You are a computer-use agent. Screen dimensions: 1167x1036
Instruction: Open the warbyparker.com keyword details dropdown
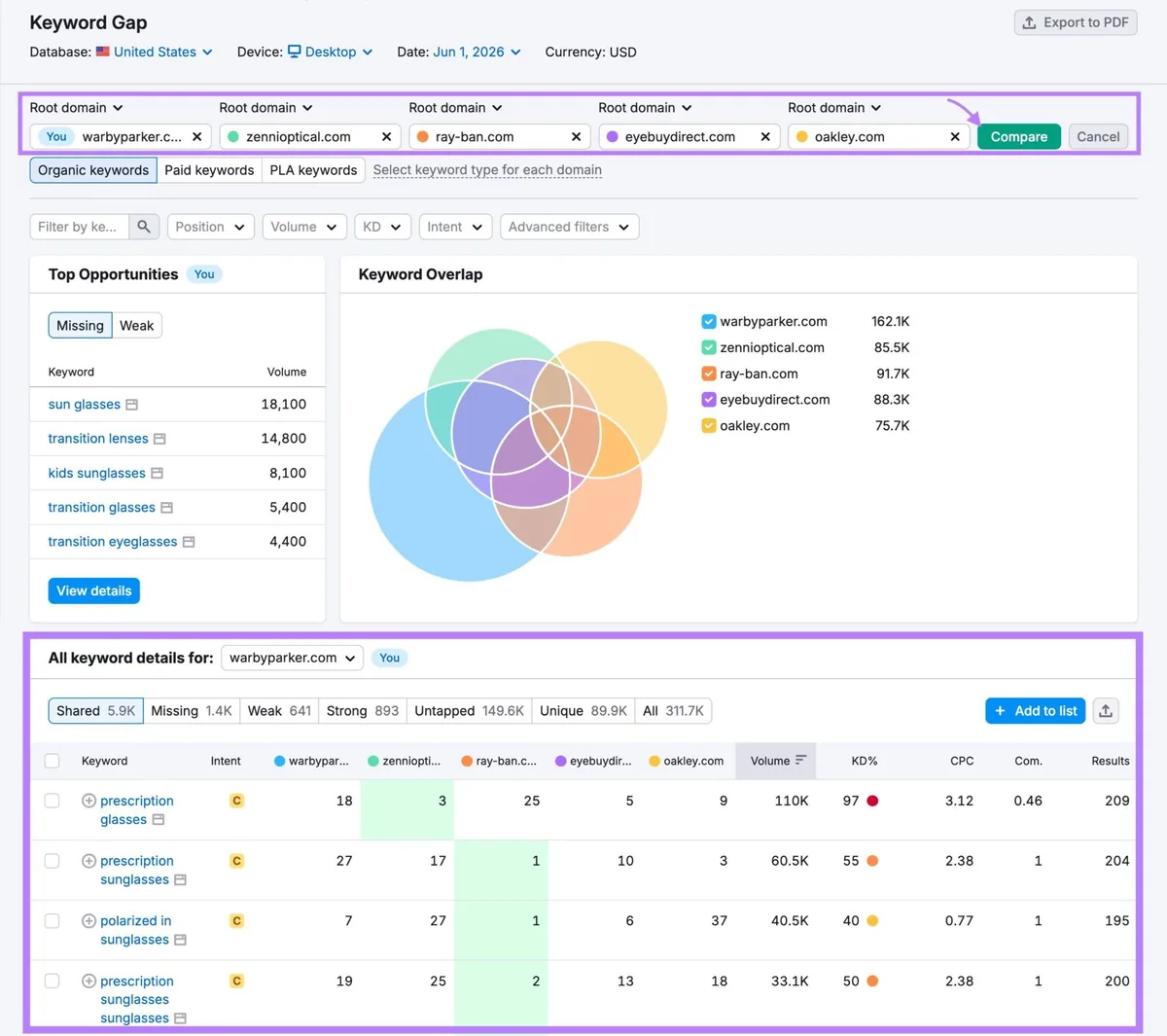point(293,658)
